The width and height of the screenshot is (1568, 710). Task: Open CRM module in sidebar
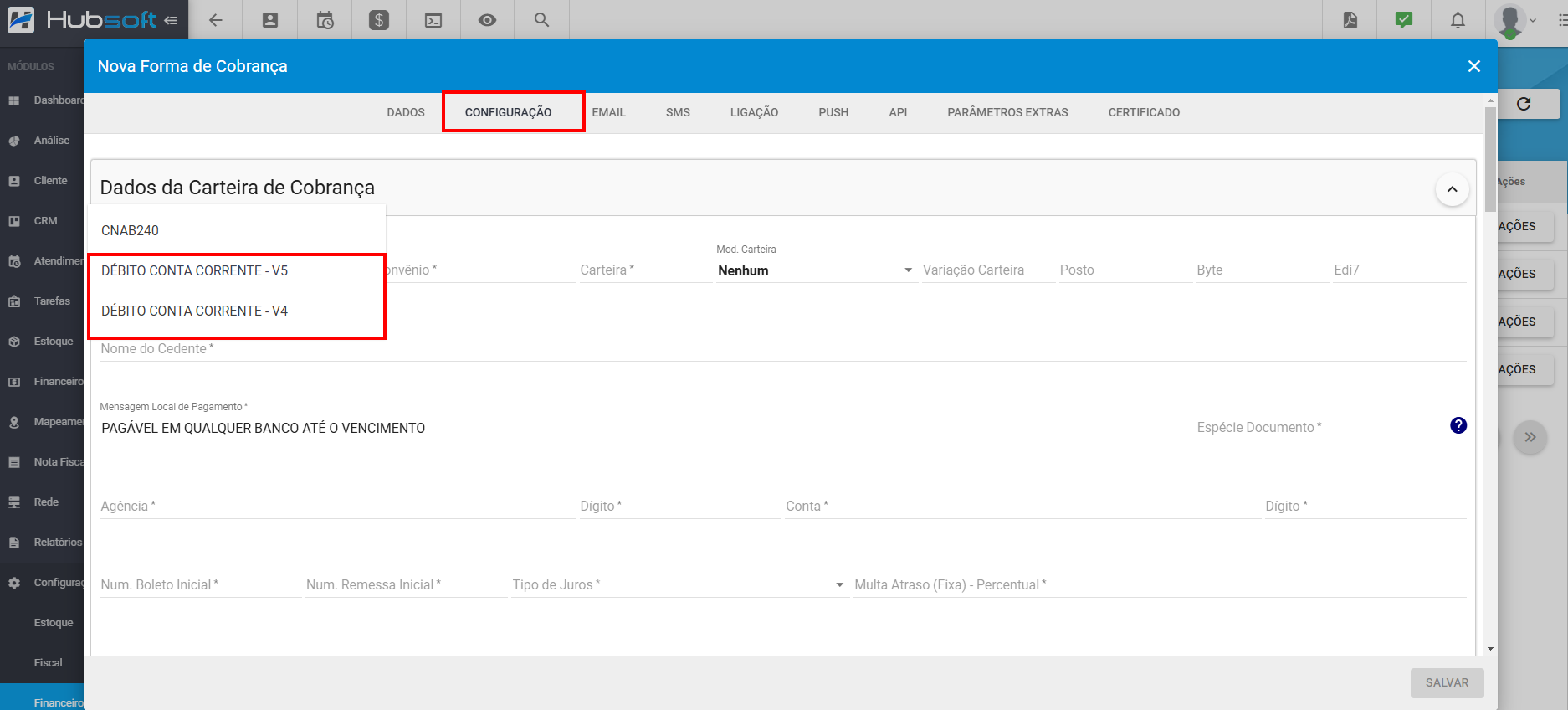tap(42, 221)
